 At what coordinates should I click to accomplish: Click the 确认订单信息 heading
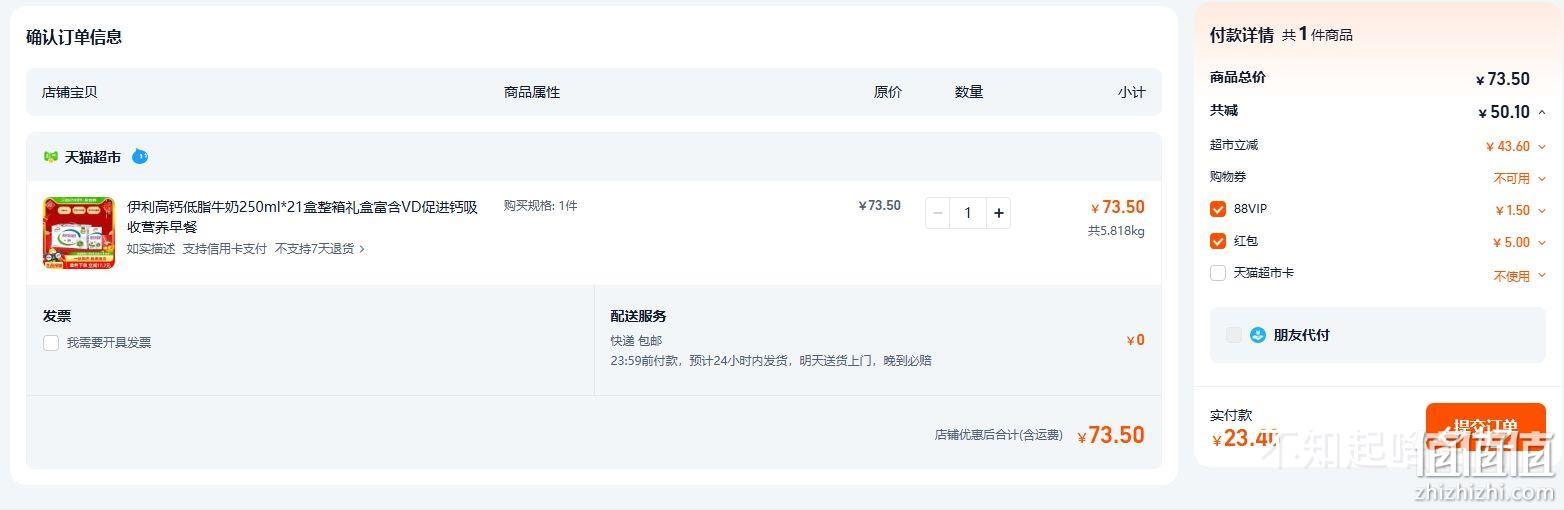tap(74, 37)
